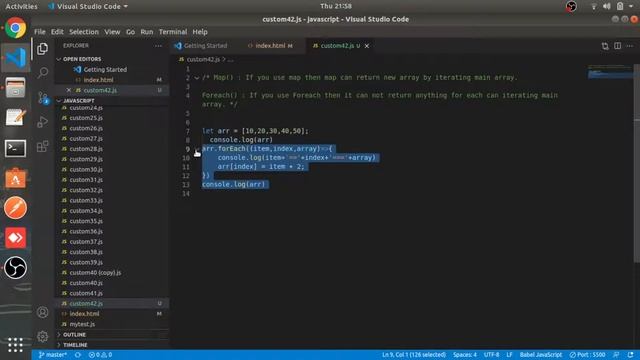Open OBS Studio from the dock
The image size is (640, 360).
pyautogui.click(x=16, y=268)
